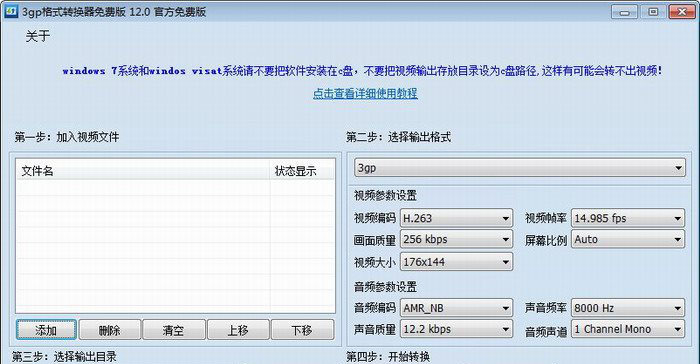Close the 3gp converter window
This screenshot has width=700, height=364.
point(682,12)
